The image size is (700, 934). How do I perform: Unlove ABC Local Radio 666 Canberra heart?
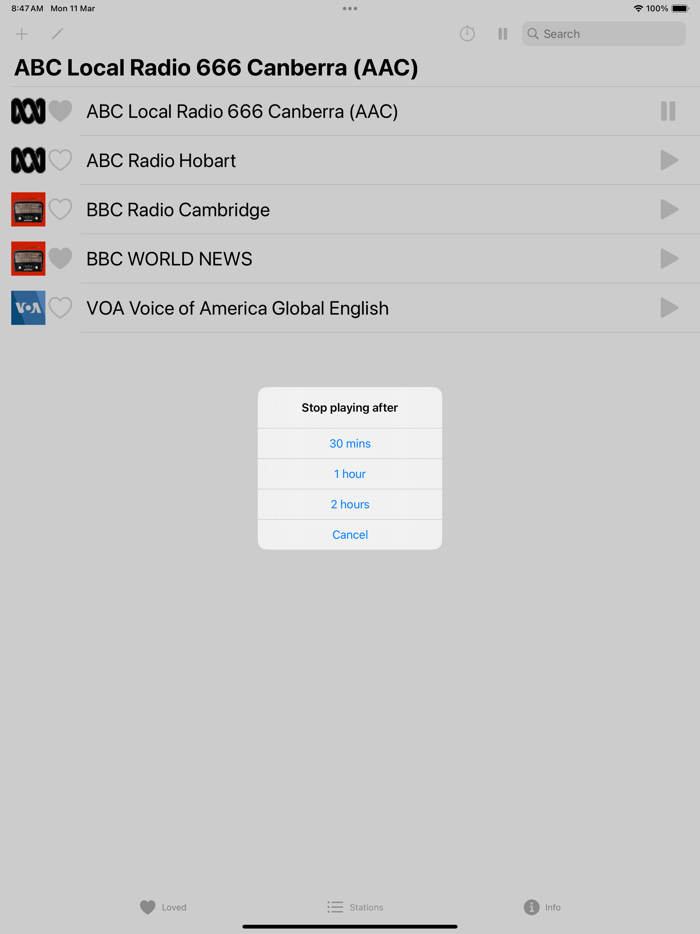tap(60, 111)
